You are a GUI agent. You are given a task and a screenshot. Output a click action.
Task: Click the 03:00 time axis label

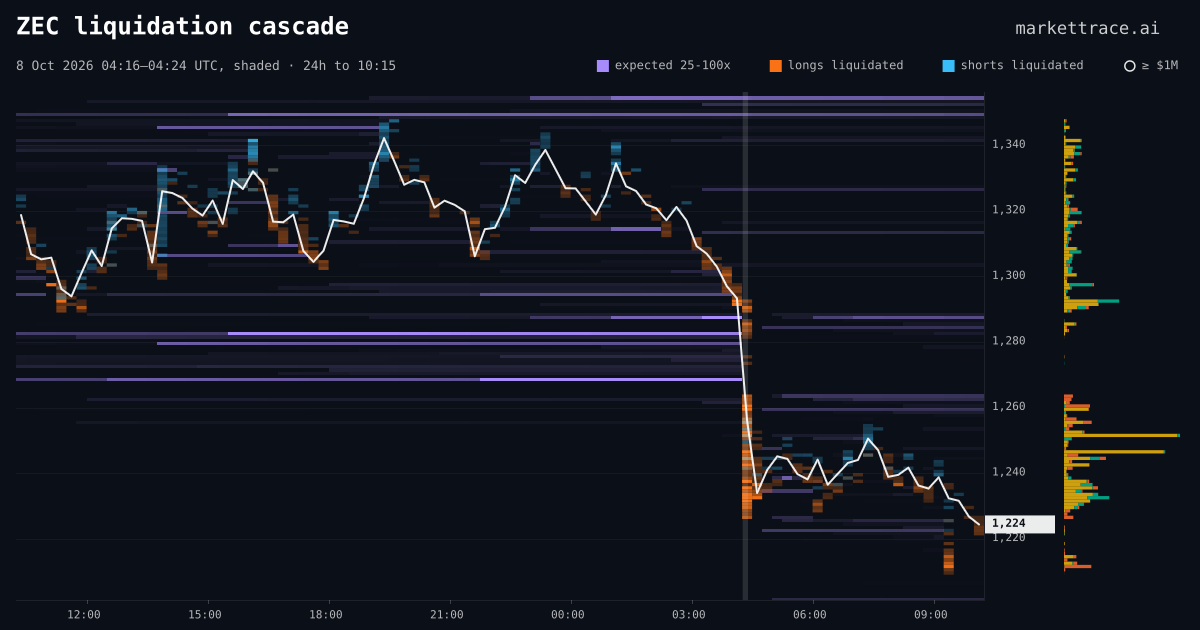click(x=689, y=615)
